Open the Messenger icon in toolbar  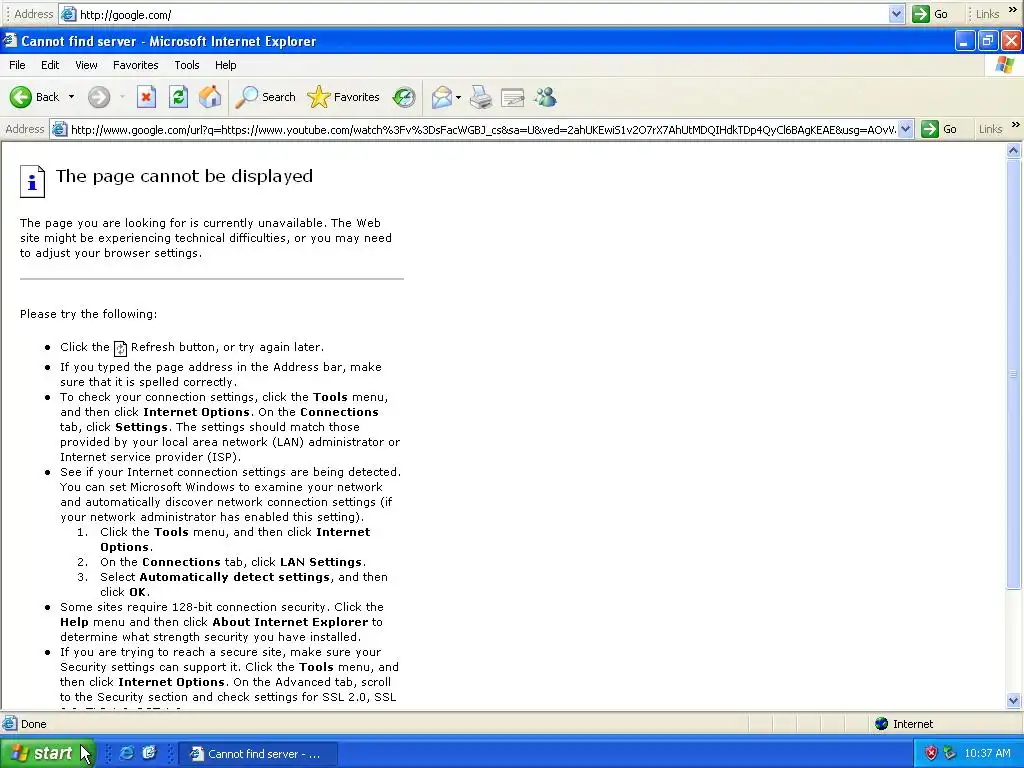tap(545, 97)
